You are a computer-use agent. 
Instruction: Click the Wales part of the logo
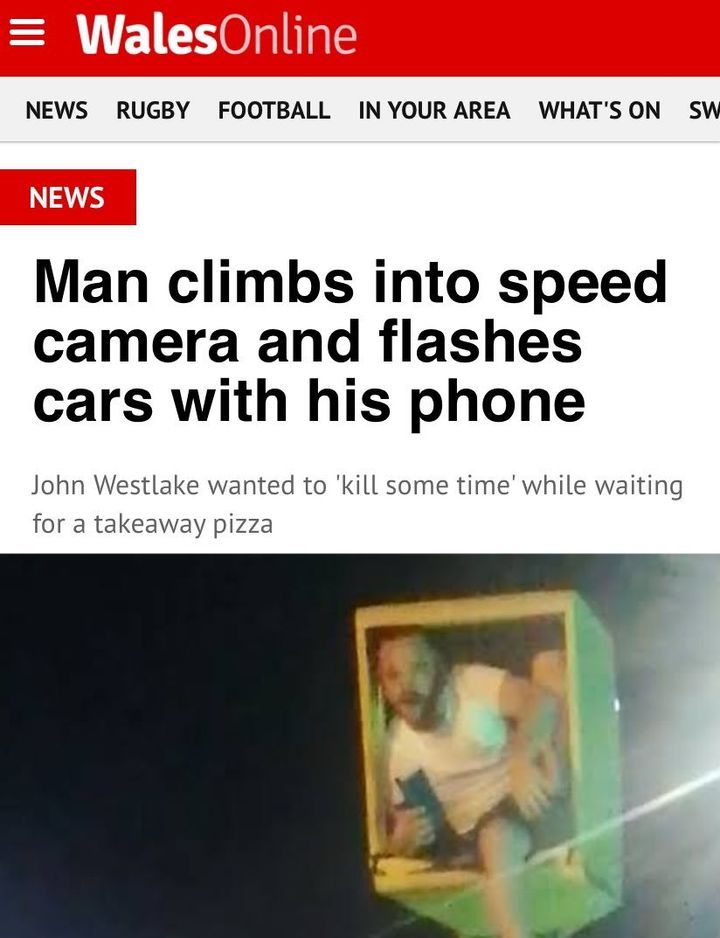[147, 35]
